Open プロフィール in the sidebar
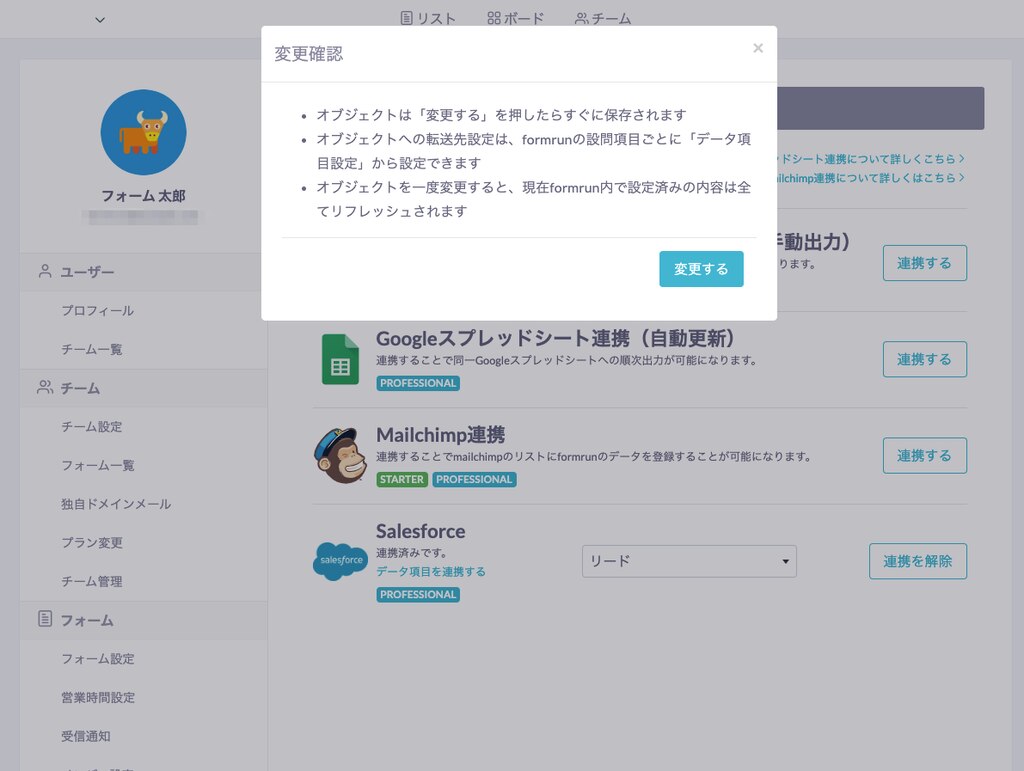The width and height of the screenshot is (1024, 771). 97,311
